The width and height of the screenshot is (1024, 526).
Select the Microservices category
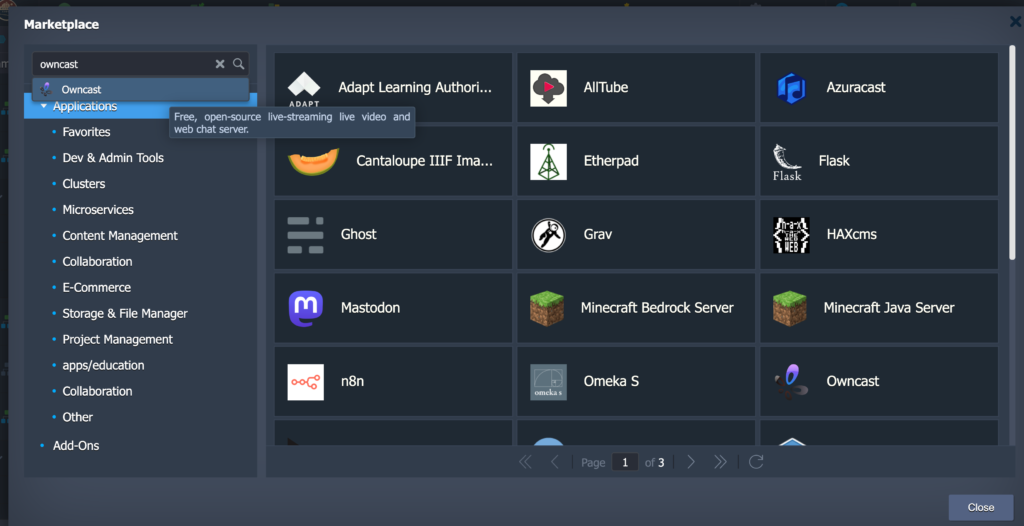(x=98, y=210)
